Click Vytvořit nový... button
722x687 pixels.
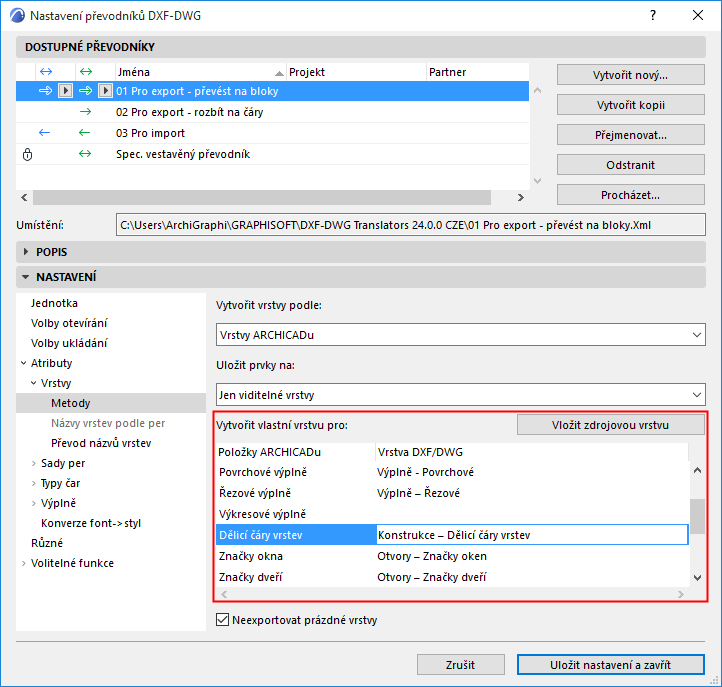pos(630,75)
